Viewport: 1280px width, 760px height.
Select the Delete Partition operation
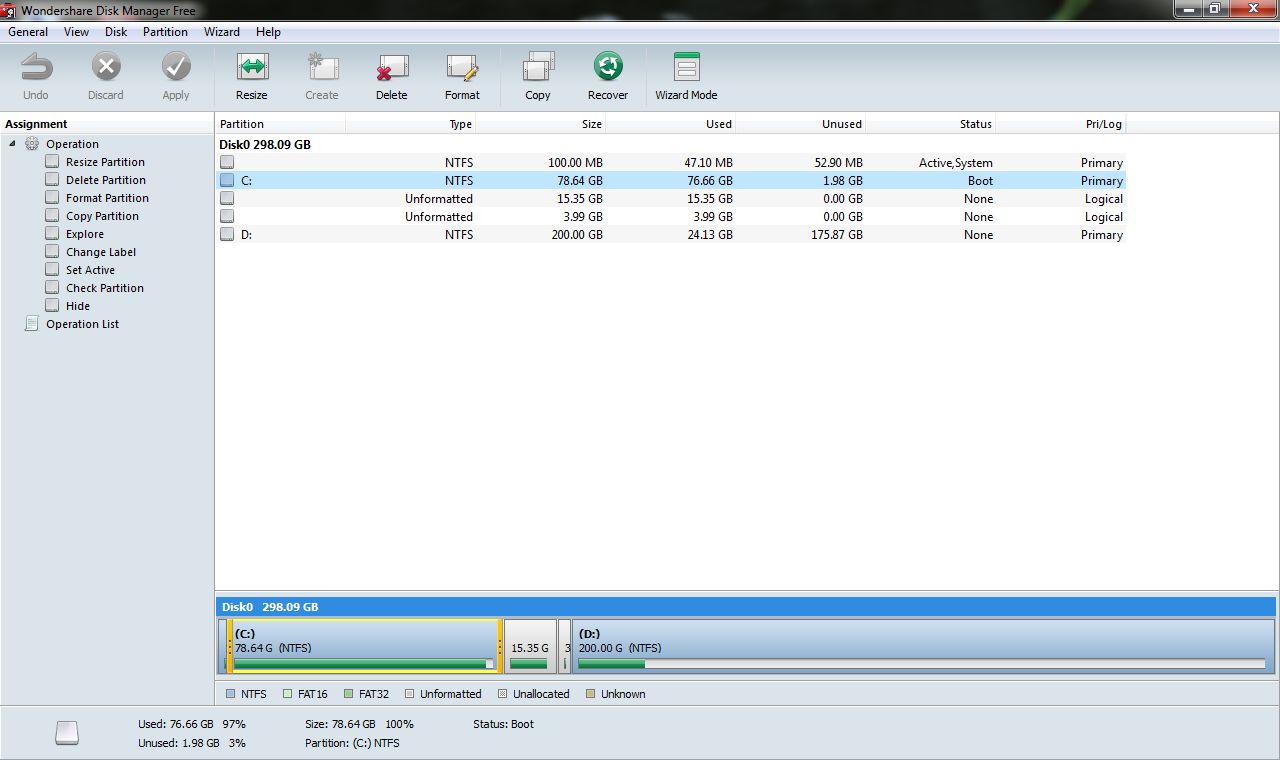[106, 180]
